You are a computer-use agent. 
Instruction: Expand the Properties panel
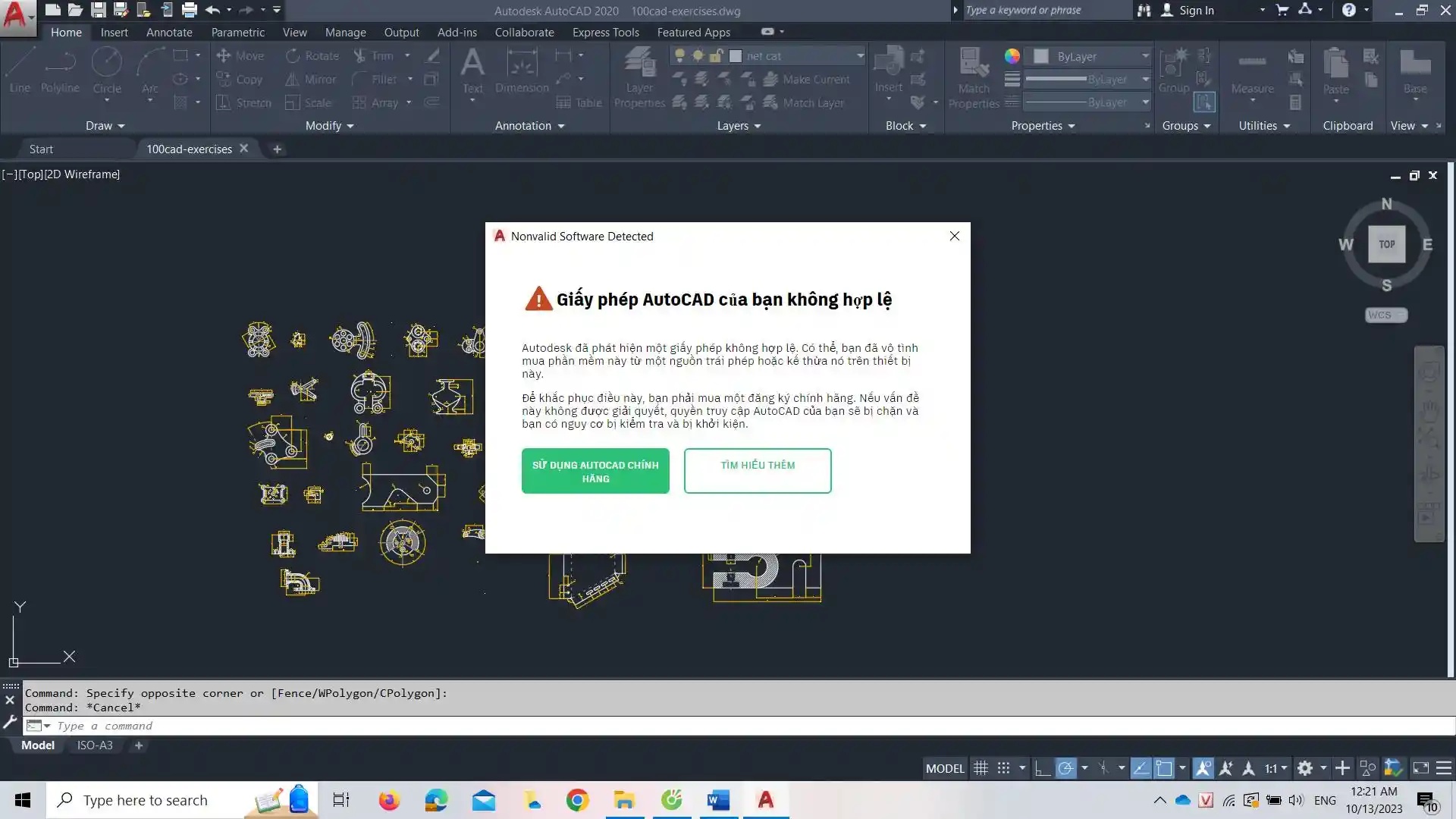pyautogui.click(x=1043, y=126)
